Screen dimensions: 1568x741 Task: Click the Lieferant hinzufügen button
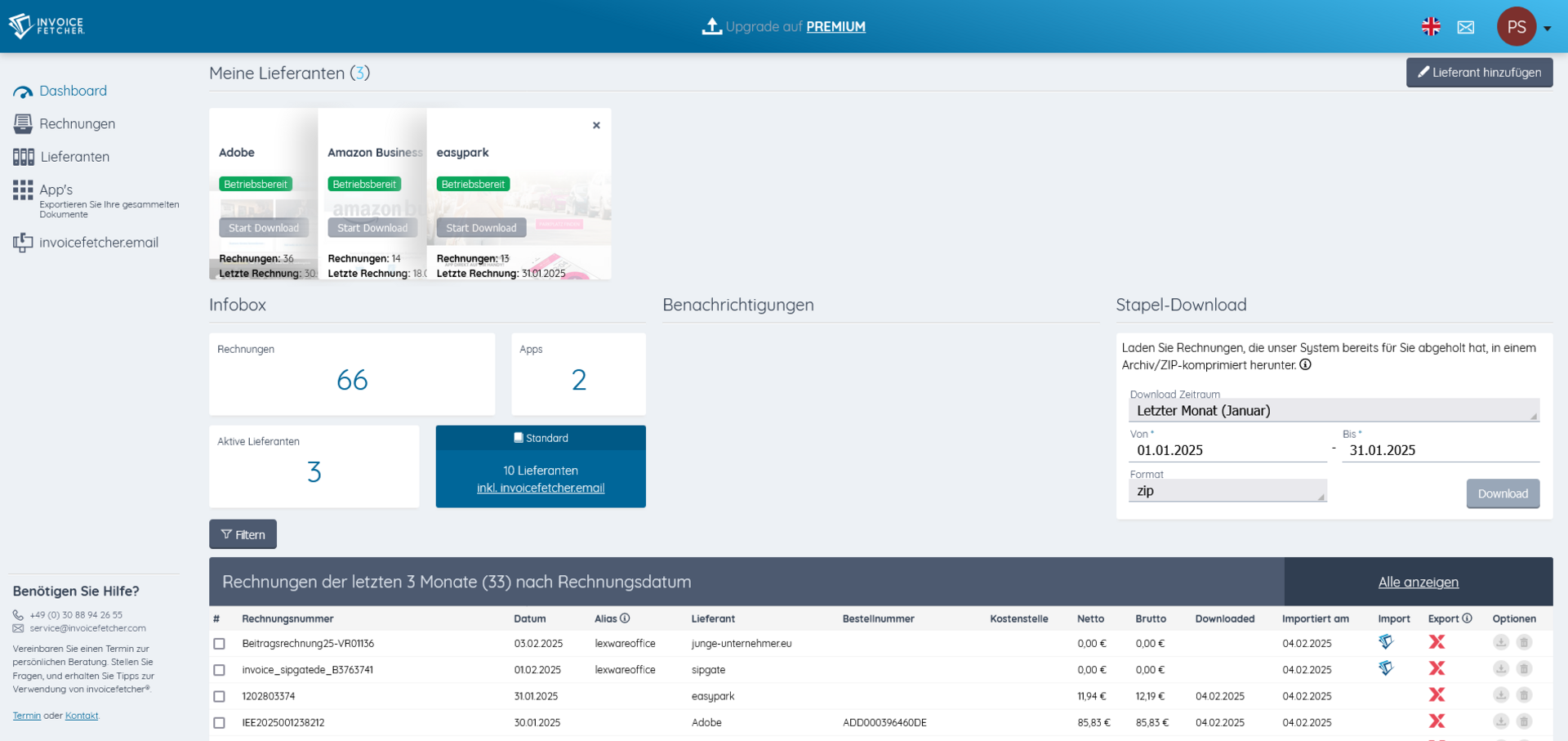click(1479, 73)
